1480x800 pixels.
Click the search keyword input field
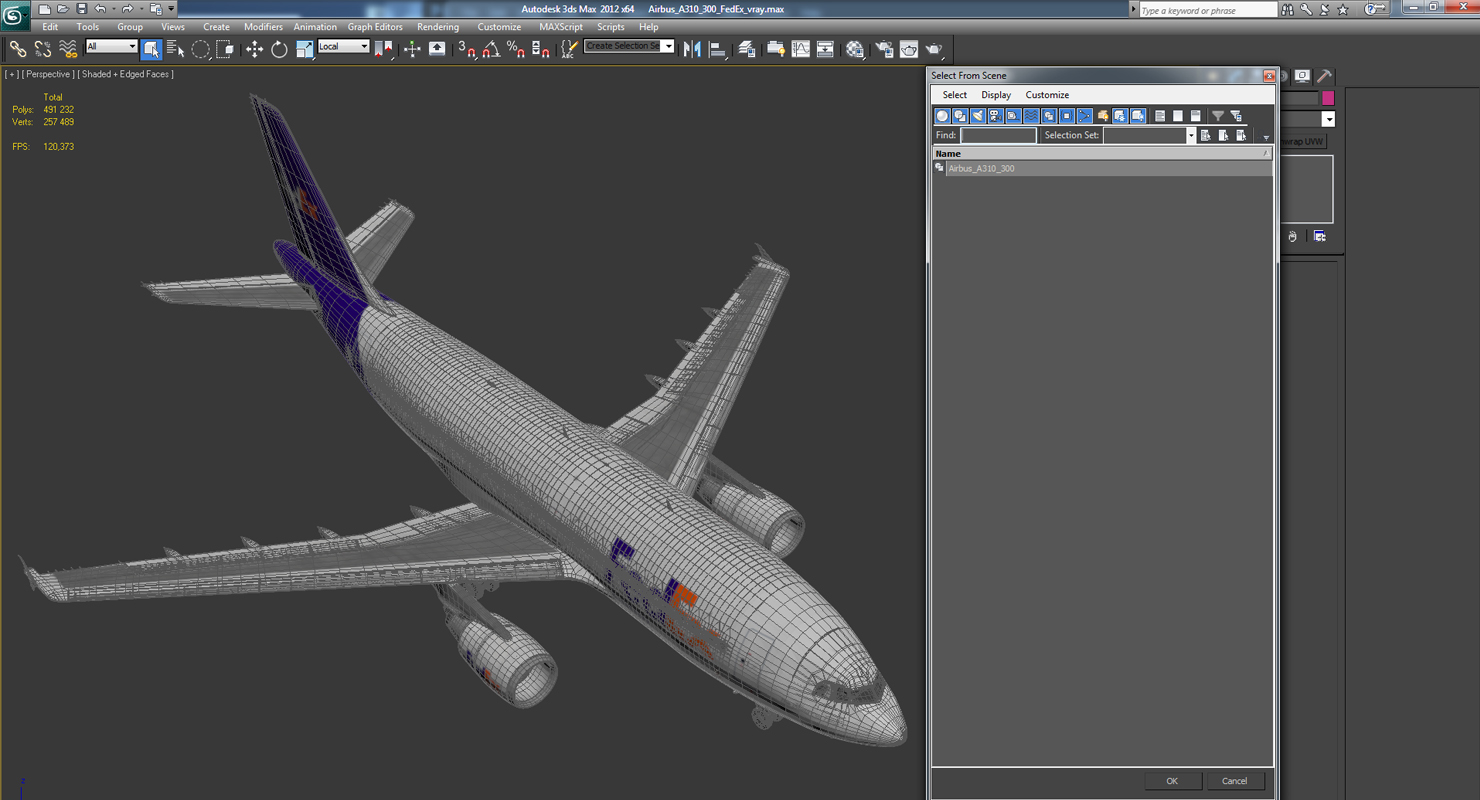[x=1208, y=10]
